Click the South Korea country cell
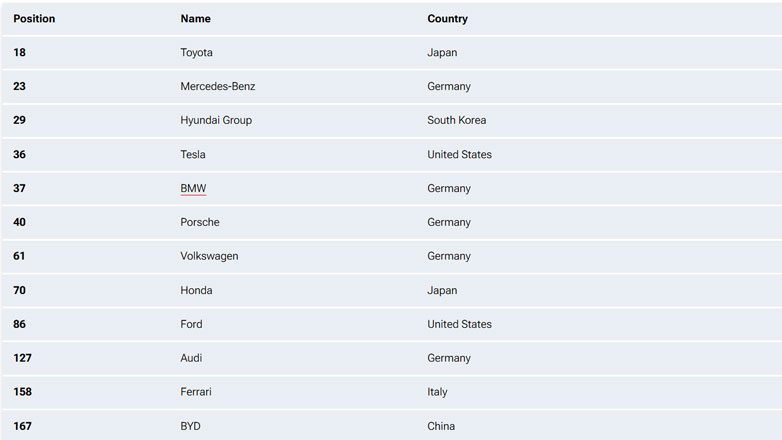 click(456, 121)
